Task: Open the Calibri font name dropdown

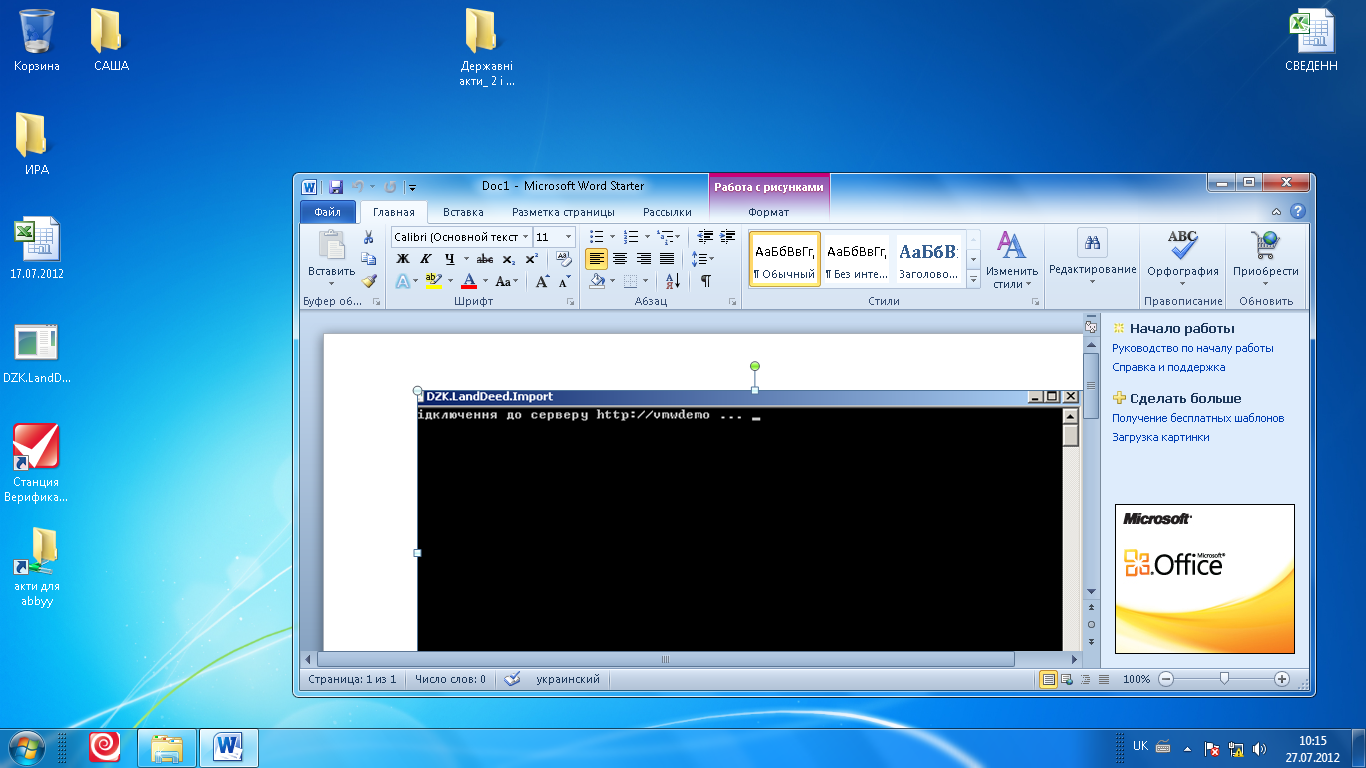Action: [525, 237]
